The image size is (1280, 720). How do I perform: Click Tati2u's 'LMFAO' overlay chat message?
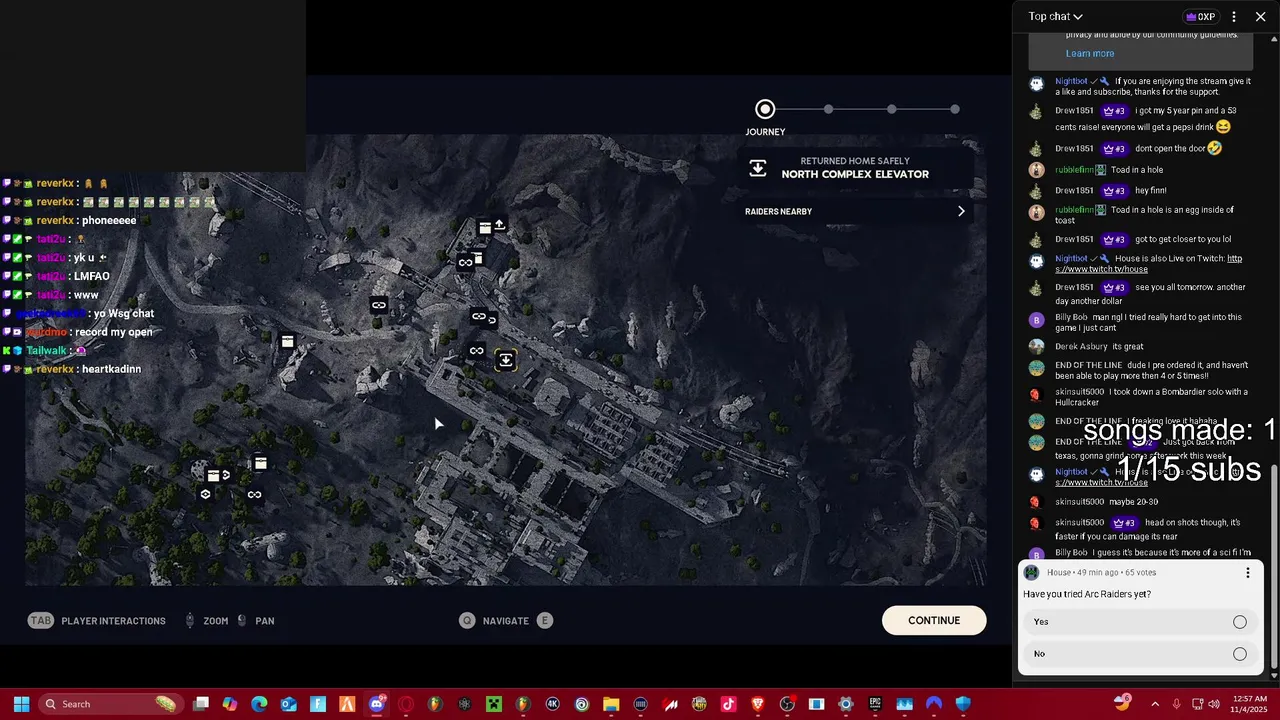tap(92, 277)
